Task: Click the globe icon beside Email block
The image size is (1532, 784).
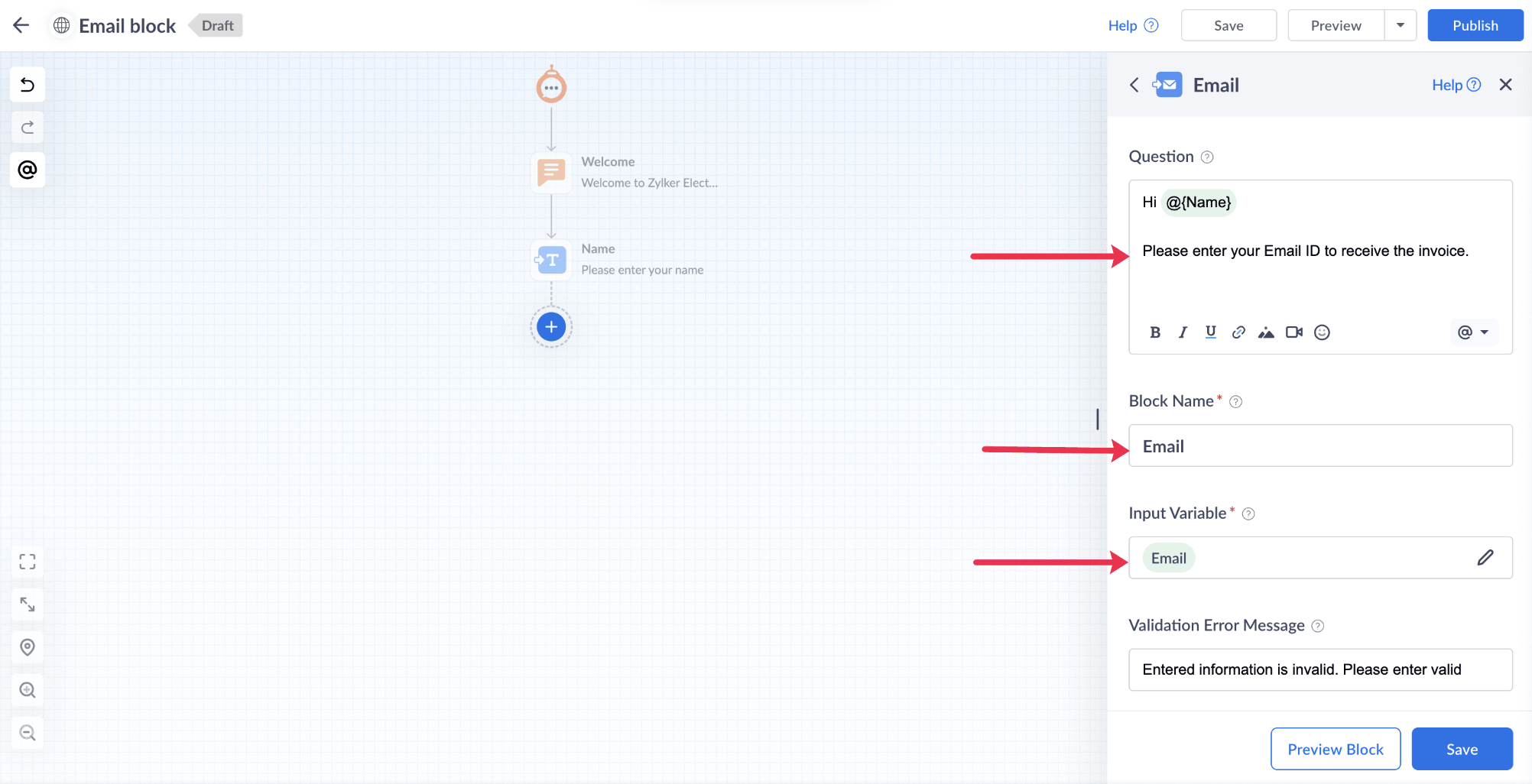Action: tap(62, 25)
